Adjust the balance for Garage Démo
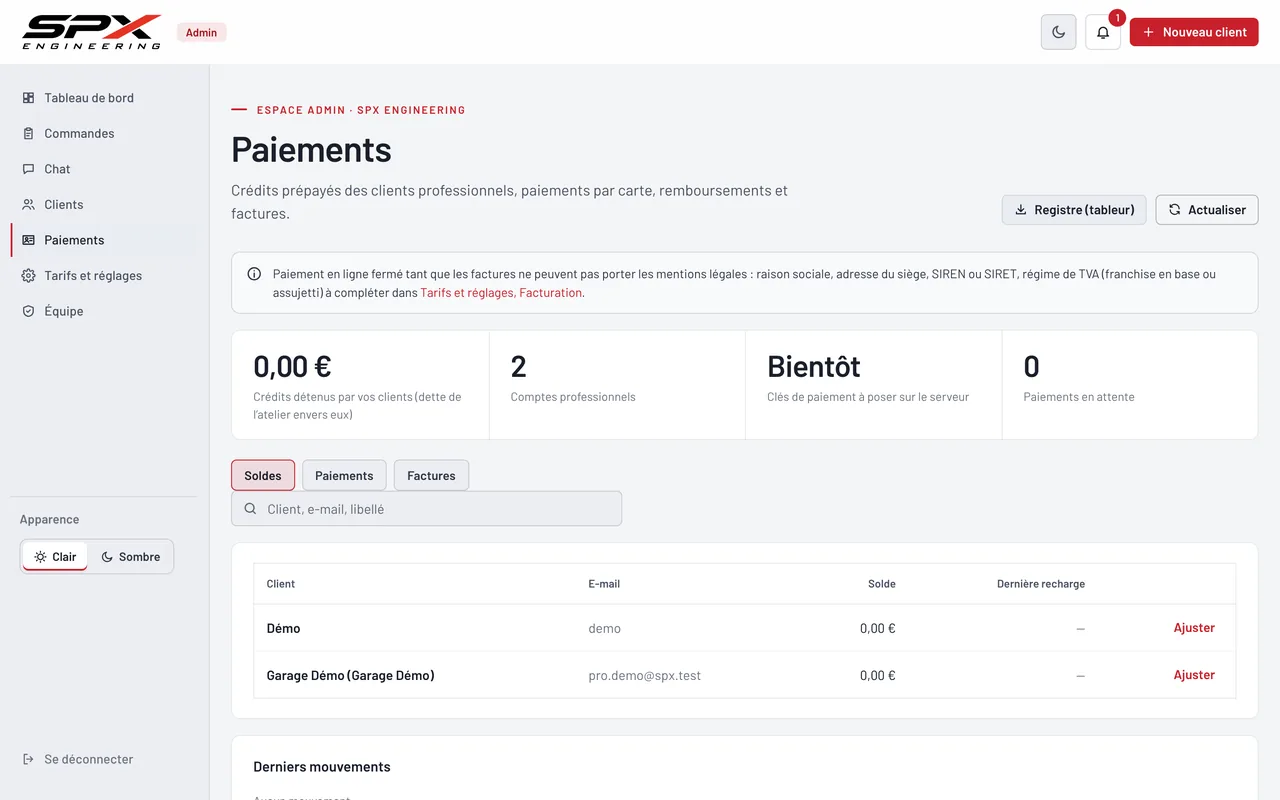 1194,675
